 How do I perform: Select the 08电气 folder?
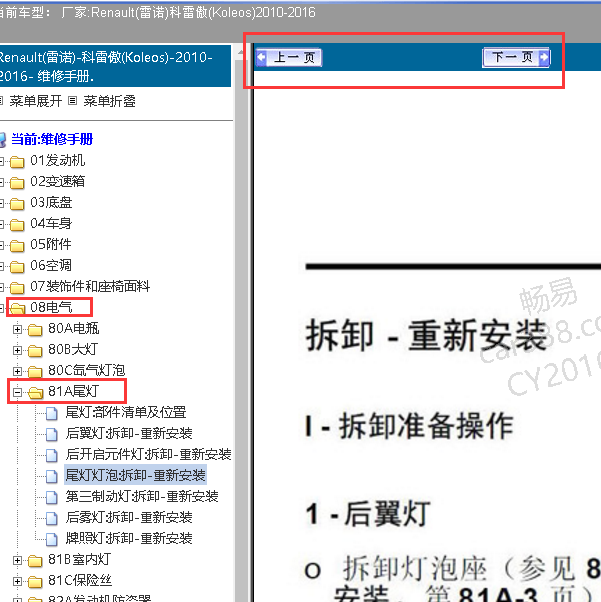51,307
